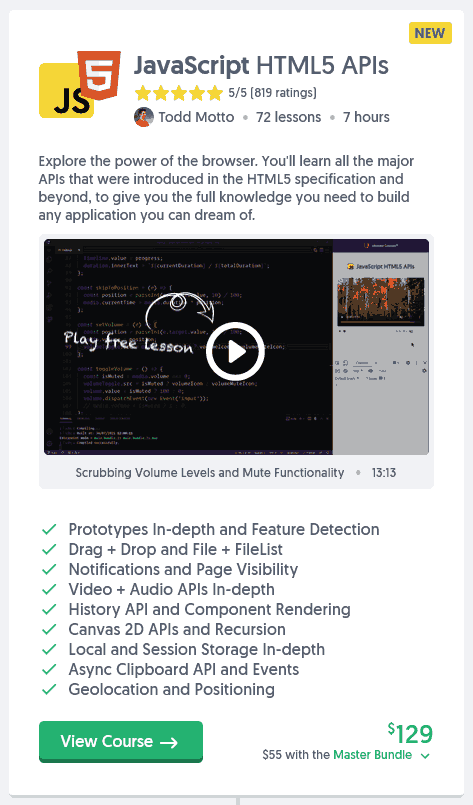Click the 72 lessons text
Viewport: 473px width, 805px height.
(289, 117)
